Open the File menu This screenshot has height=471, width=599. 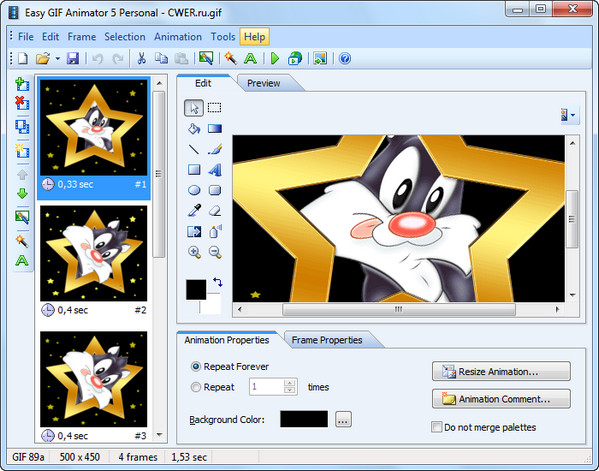pos(26,37)
